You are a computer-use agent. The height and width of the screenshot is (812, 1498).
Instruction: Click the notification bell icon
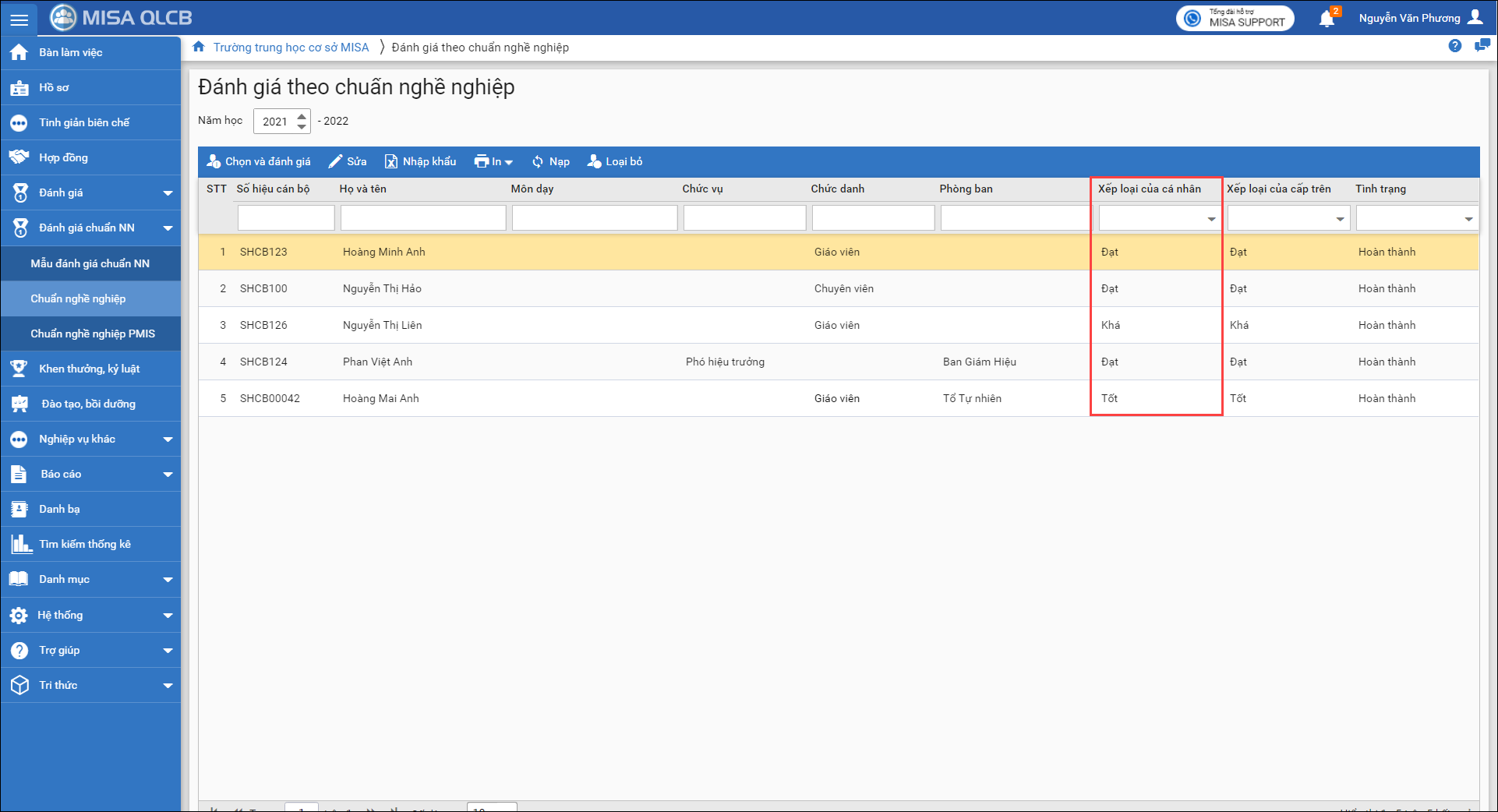click(1327, 19)
